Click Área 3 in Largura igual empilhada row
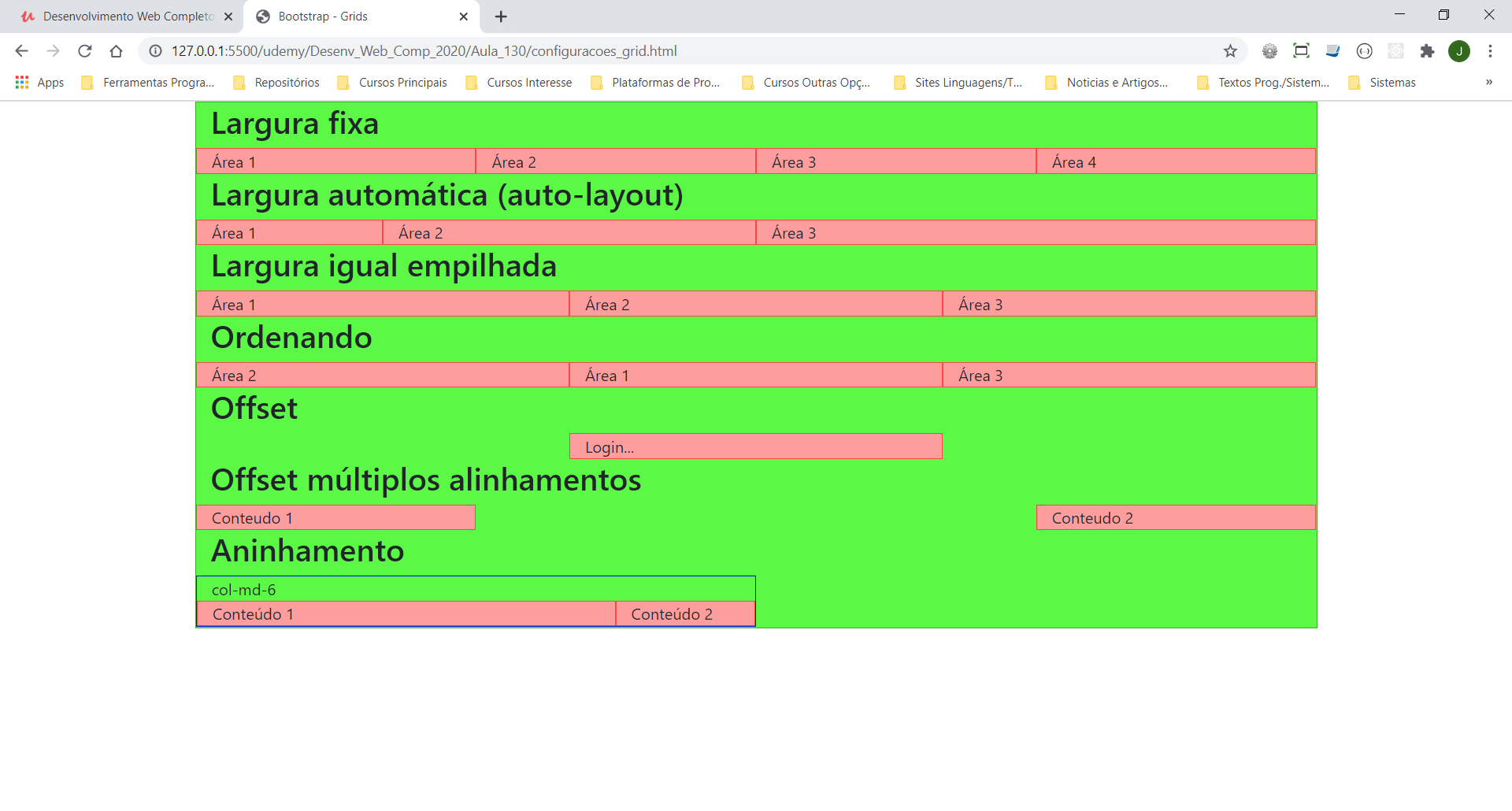 [1129, 304]
